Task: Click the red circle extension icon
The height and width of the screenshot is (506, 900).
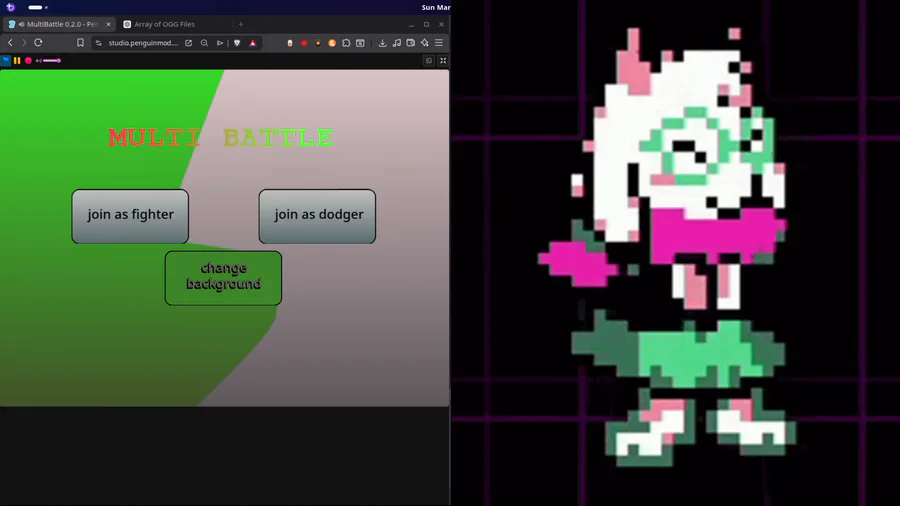Action: point(304,43)
